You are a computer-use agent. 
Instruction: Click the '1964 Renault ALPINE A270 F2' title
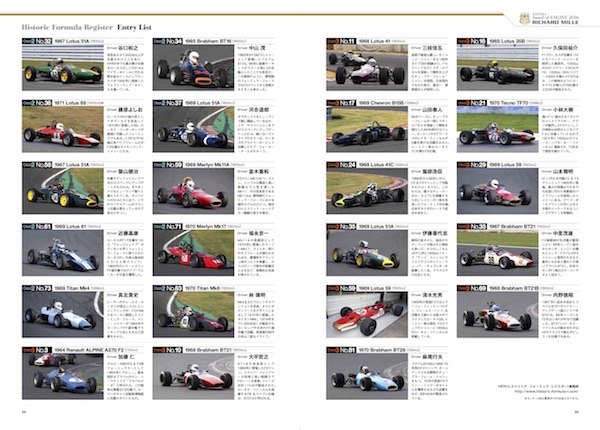89,350
